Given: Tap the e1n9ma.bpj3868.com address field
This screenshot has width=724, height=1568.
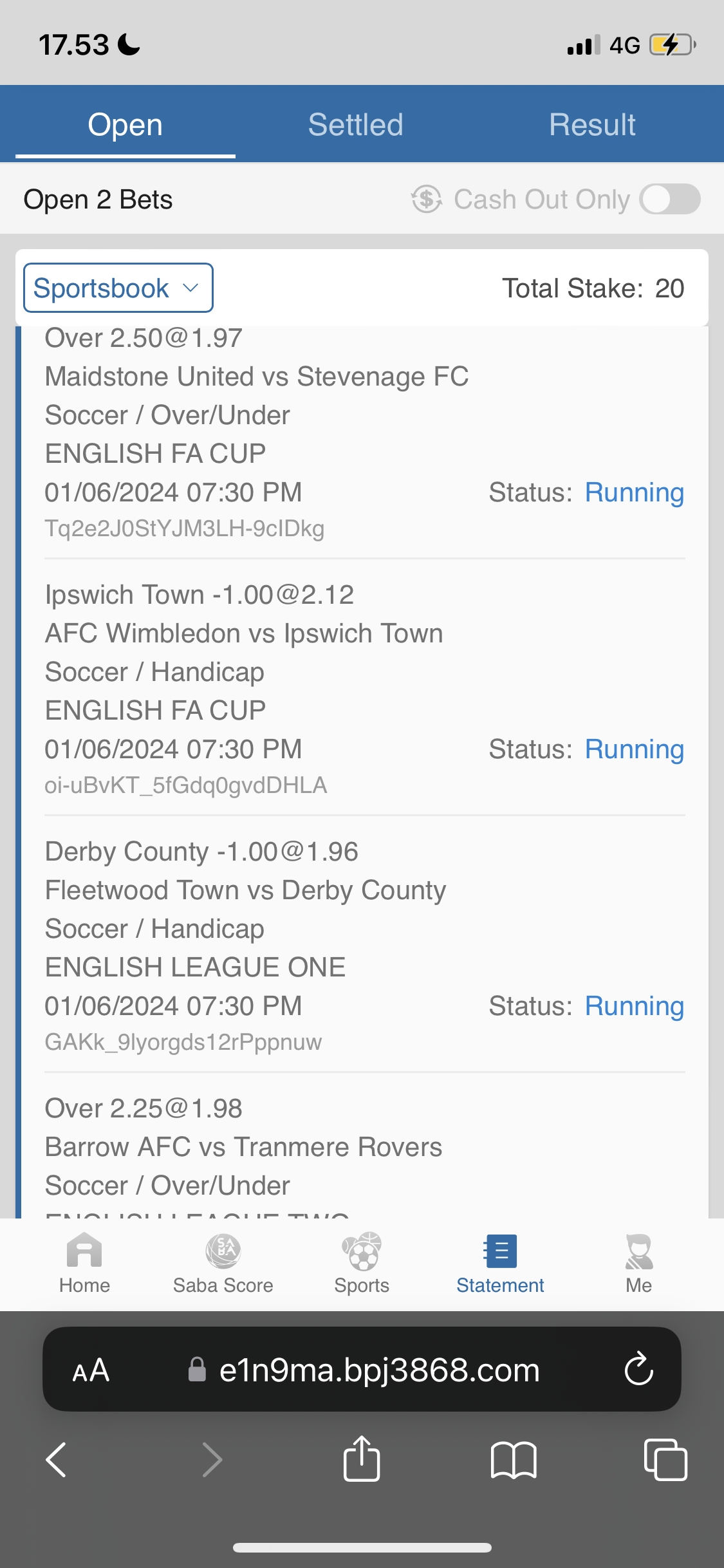Looking at the screenshot, I should tap(378, 1370).
